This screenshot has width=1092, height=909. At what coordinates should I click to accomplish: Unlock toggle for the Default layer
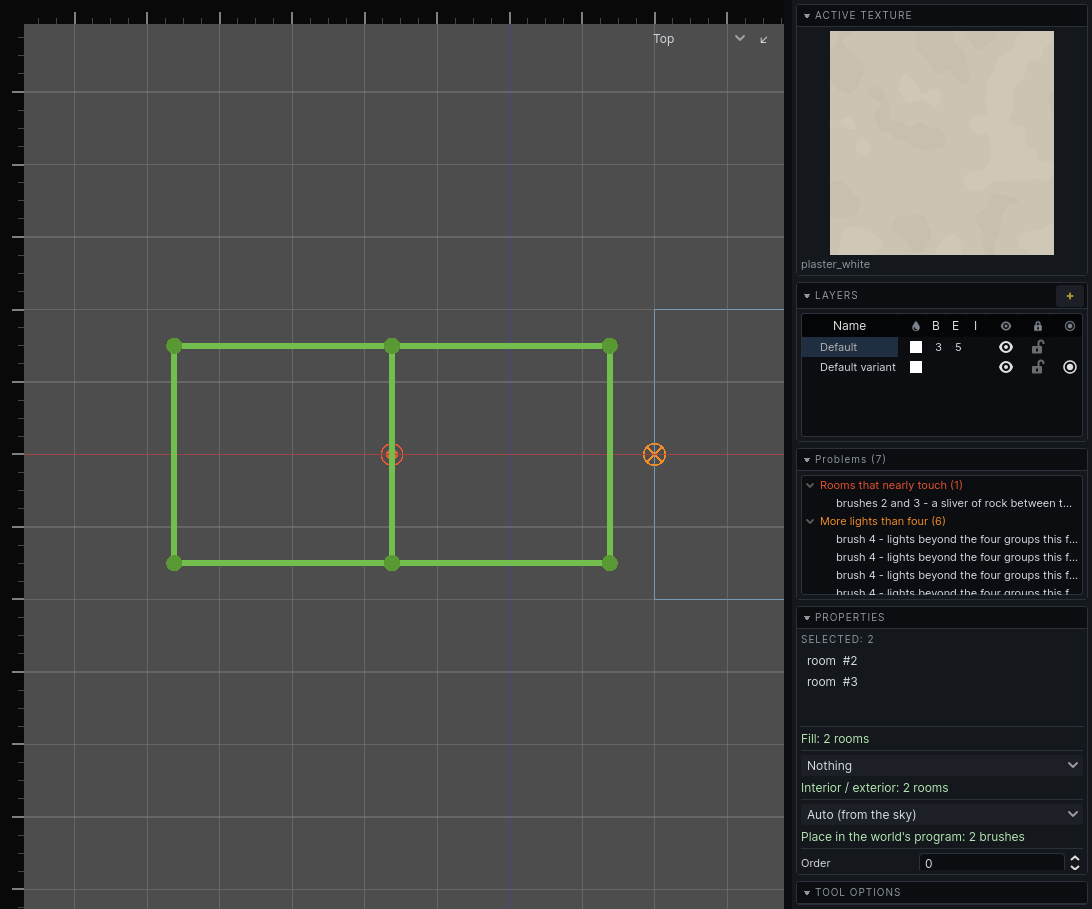tap(1037, 347)
